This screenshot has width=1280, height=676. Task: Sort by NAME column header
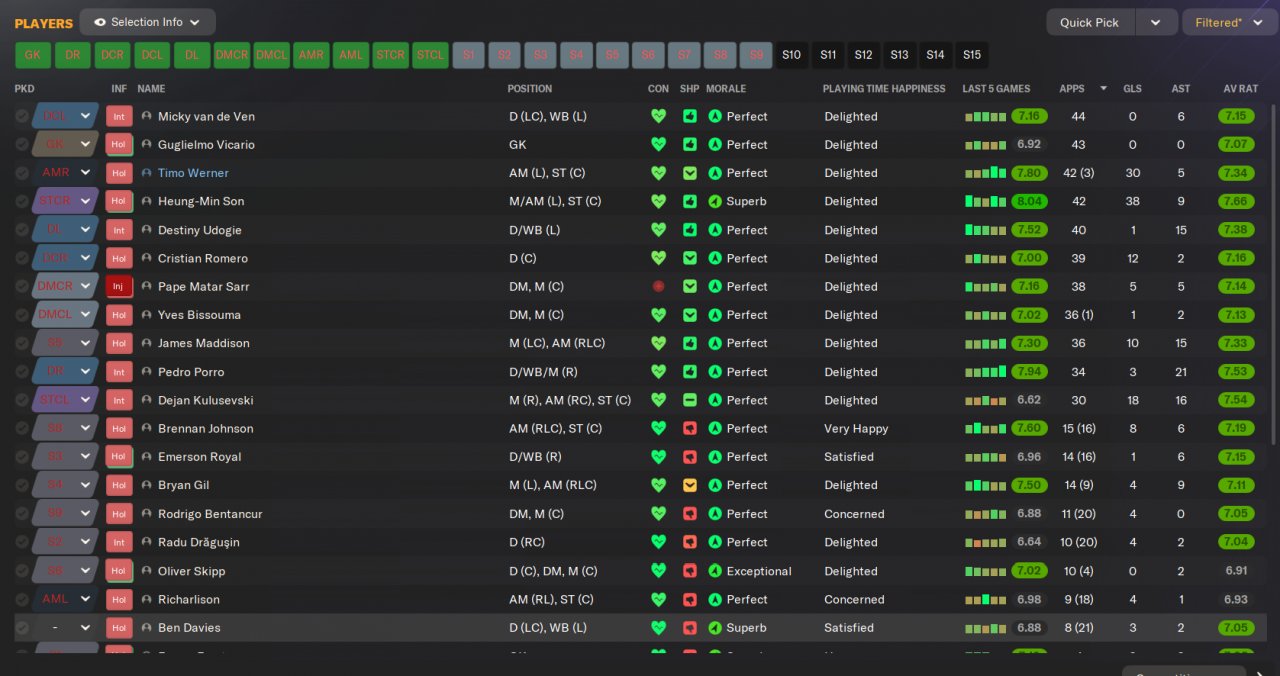pos(151,89)
